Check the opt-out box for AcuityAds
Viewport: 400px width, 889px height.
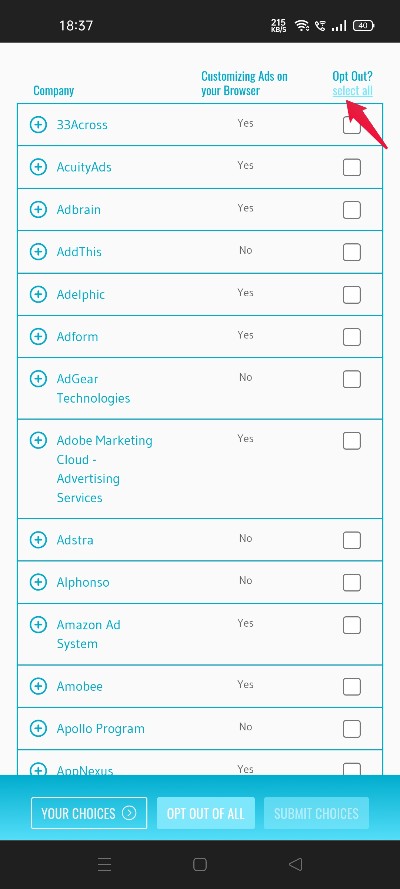click(352, 167)
